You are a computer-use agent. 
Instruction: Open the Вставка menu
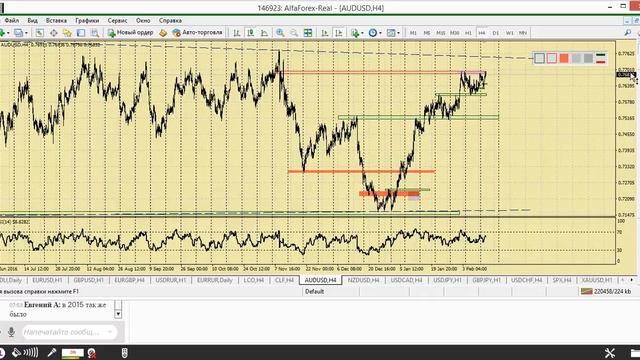pyautogui.click(x=56, y=20)
